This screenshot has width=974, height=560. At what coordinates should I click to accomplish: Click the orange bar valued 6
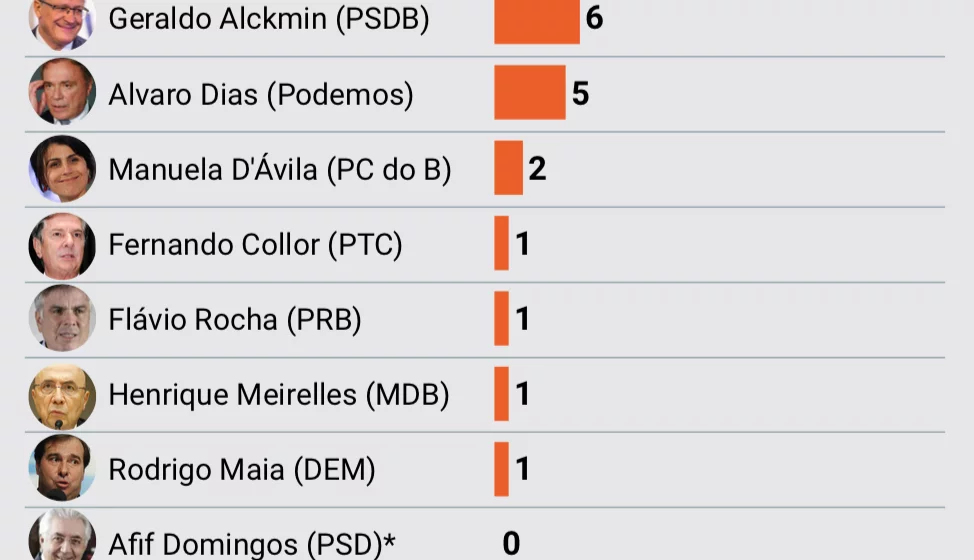(537, 22)
